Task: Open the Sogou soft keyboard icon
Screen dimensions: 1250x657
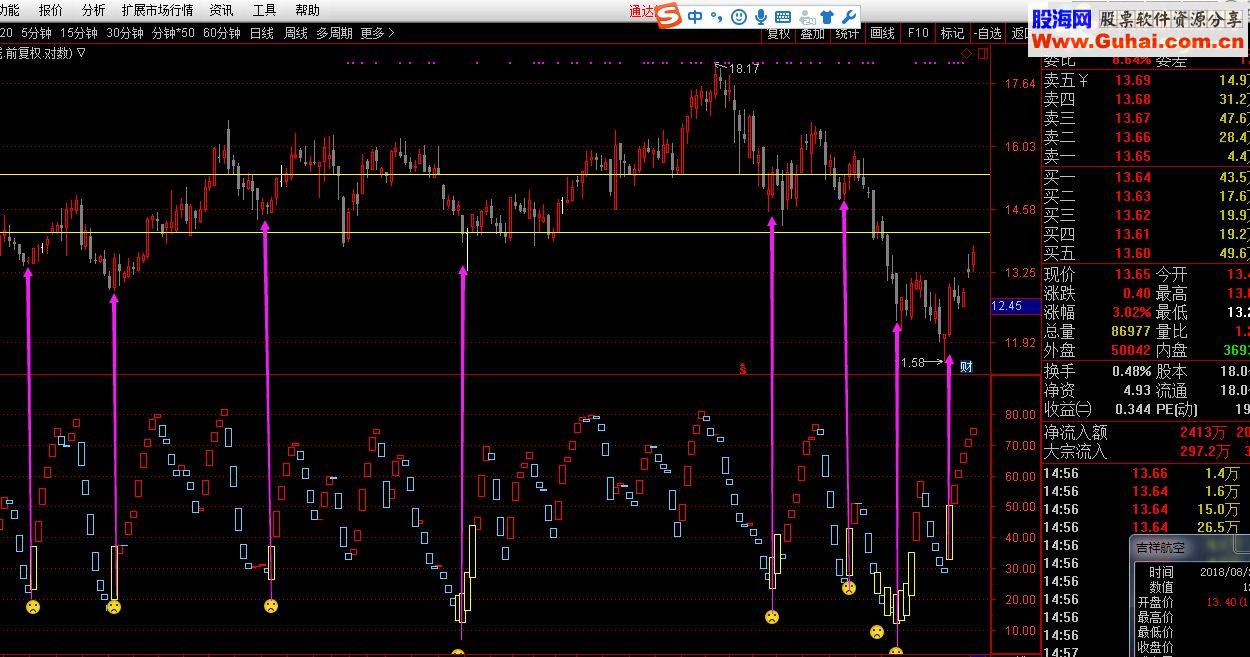Action: pyautogui.click(x=783, y=17)
